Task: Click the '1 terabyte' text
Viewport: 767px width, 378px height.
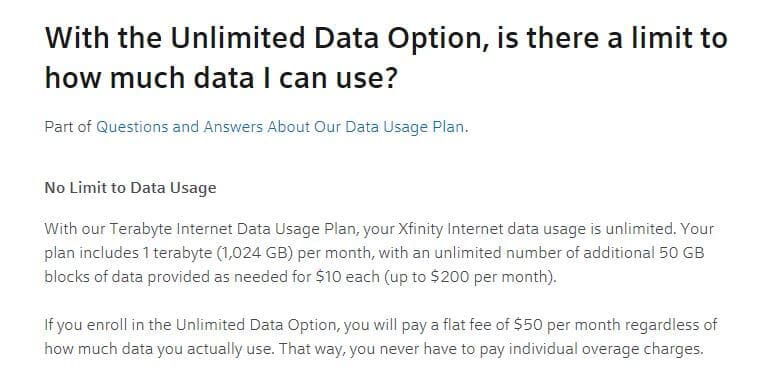Action: click(179, 253)
